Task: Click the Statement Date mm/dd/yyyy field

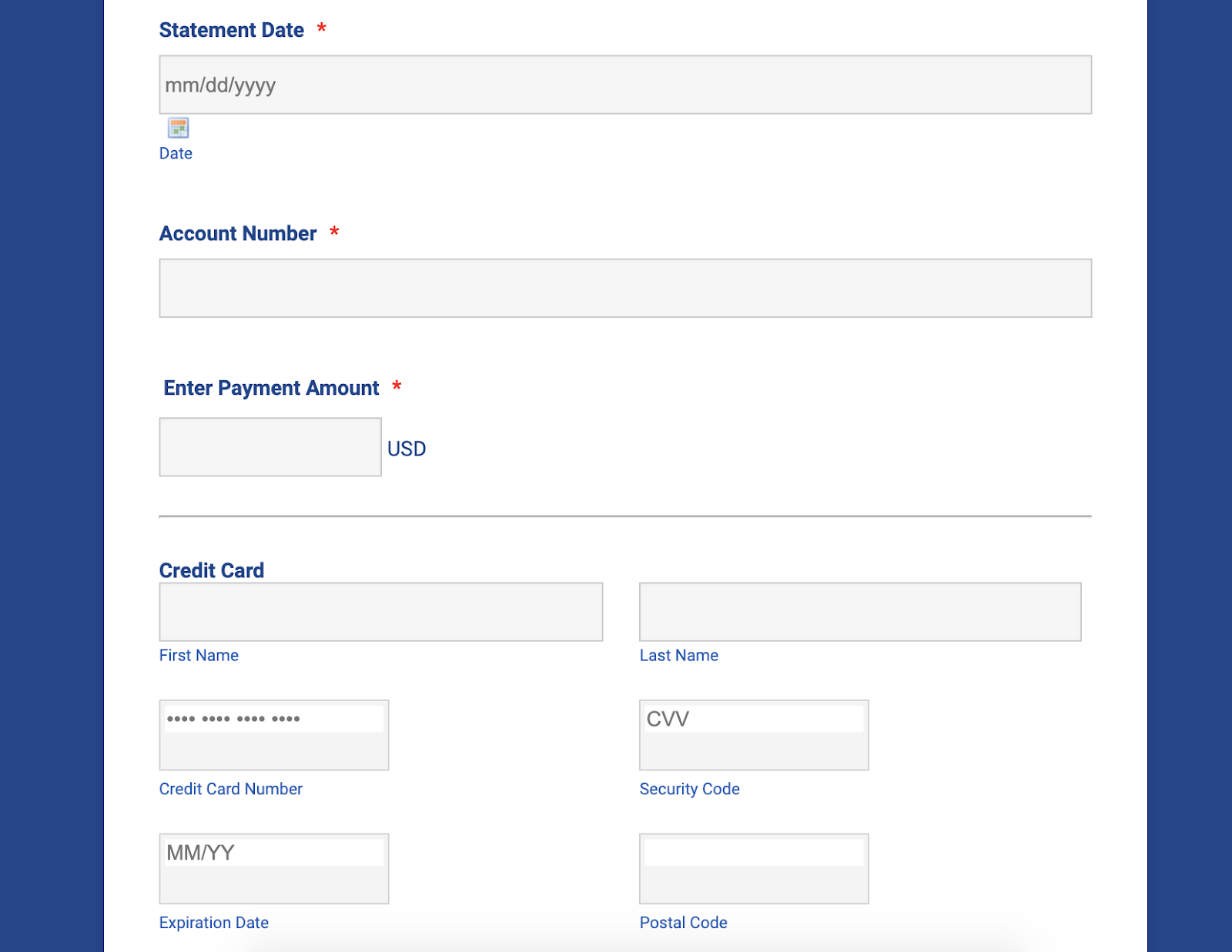Action: tap(624, 85)
